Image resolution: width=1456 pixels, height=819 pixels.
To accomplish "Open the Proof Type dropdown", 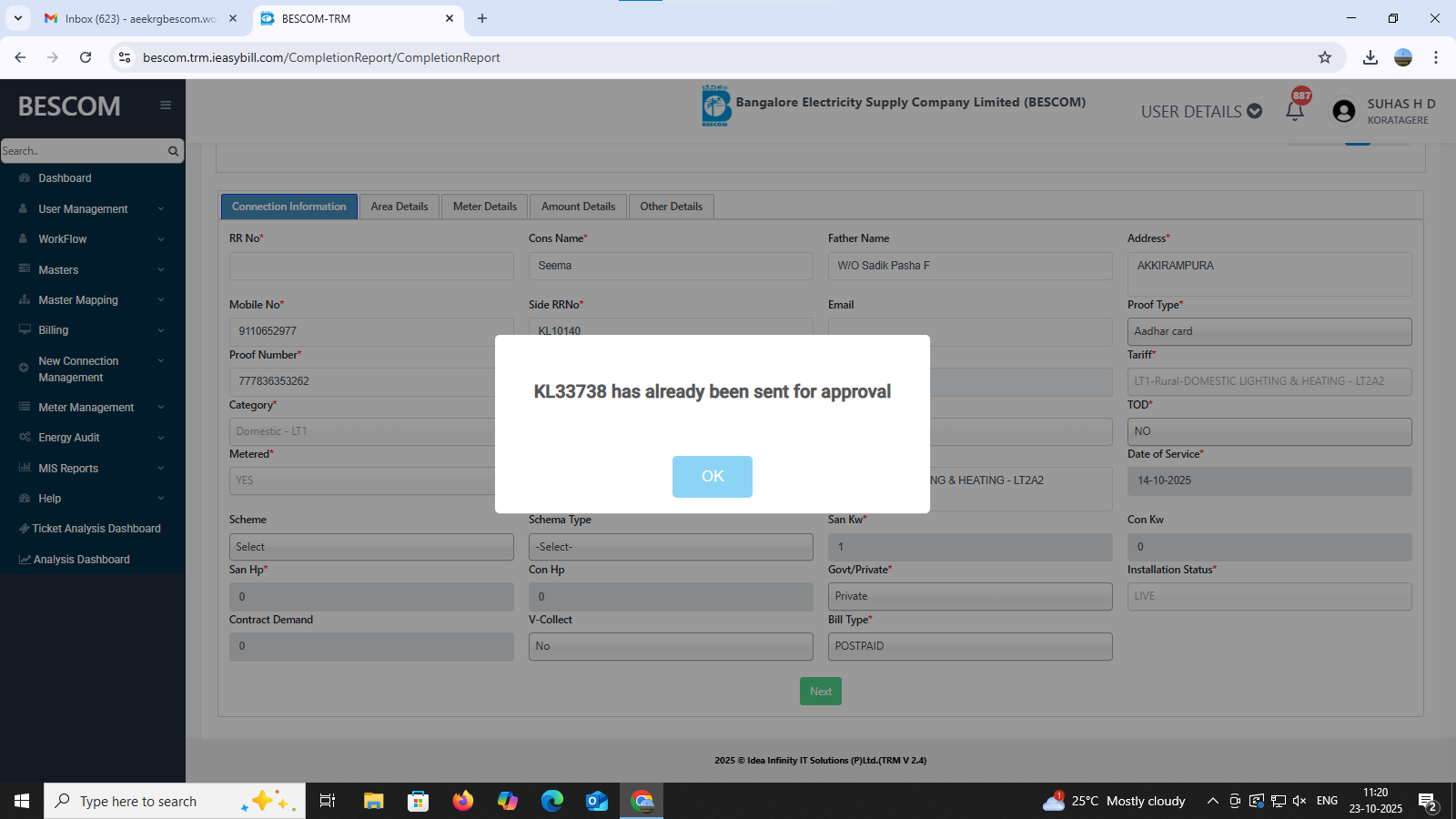I will tap(1269, 331).
